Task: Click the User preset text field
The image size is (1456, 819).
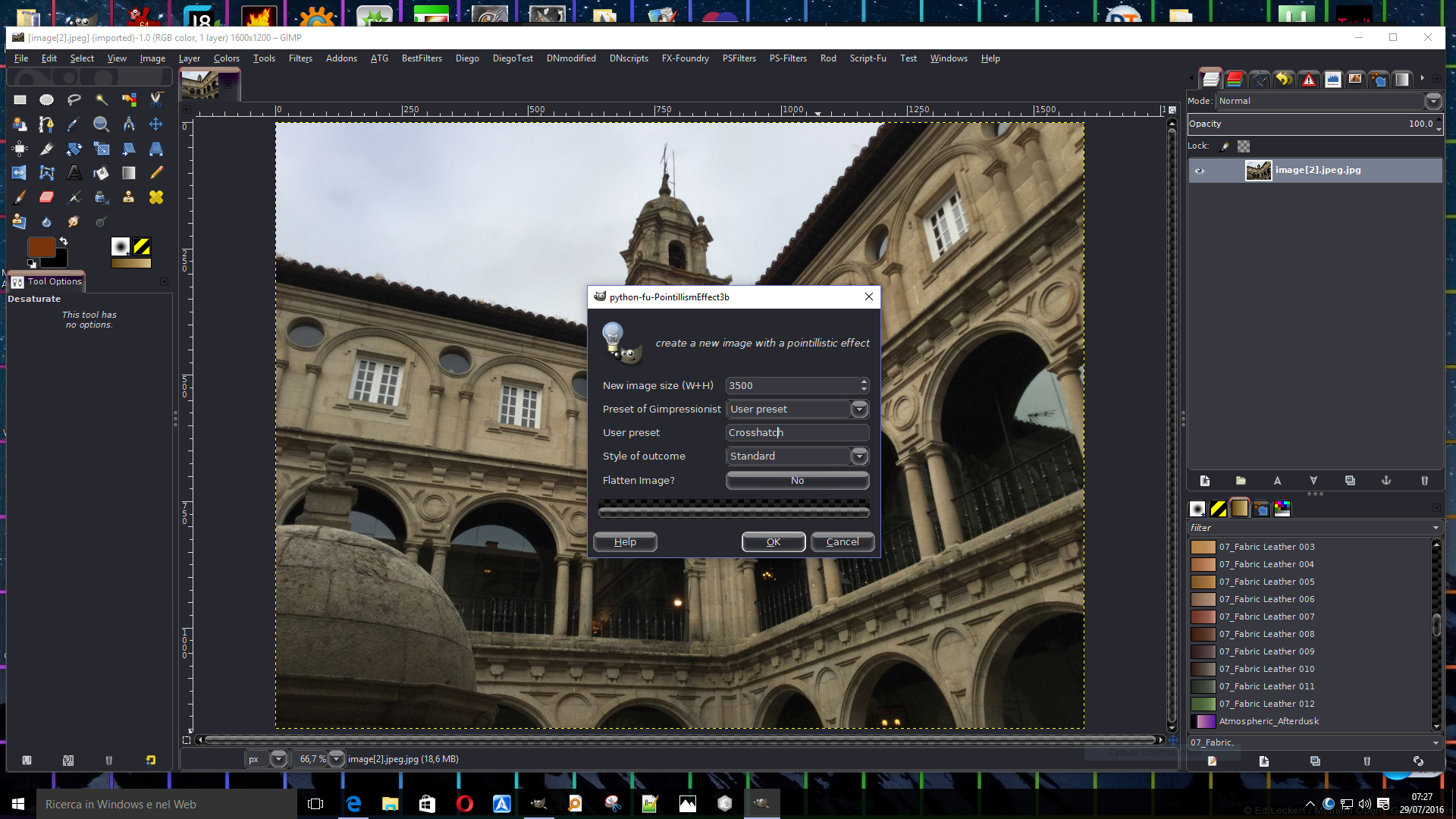Action: point(797,432)
